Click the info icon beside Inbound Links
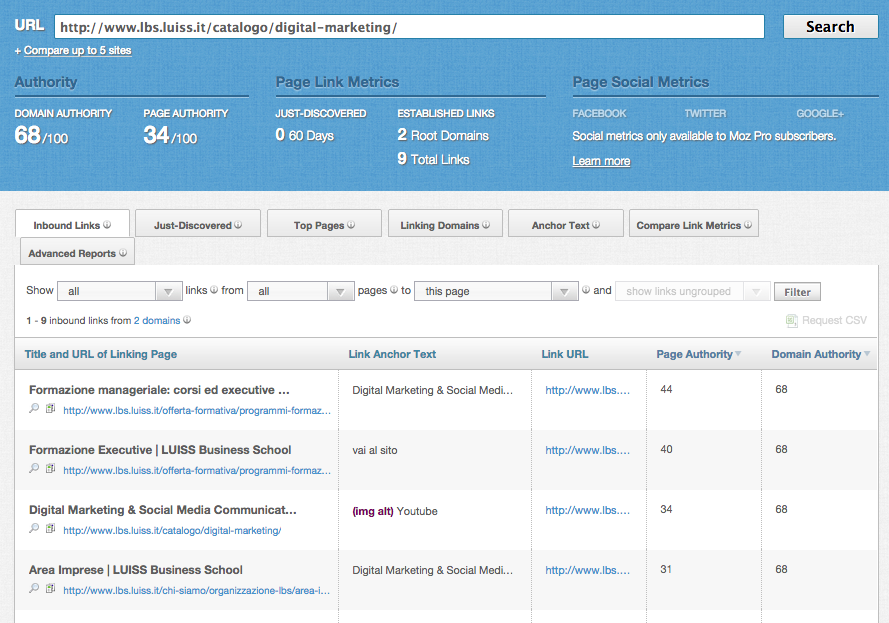The width and height of the screenshot is (889, 623). [107, 224]
